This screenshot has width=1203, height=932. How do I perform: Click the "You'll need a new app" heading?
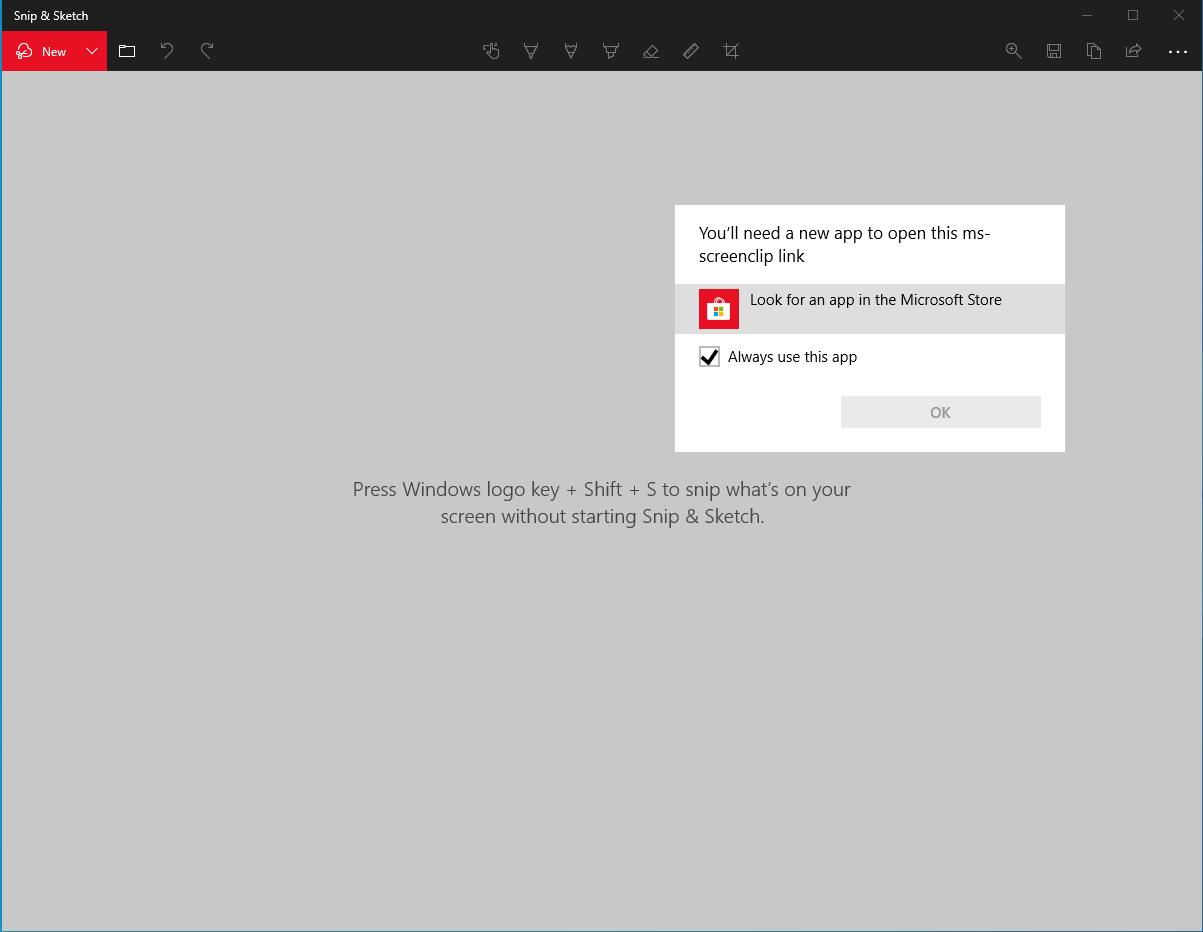[x=845, y=245]
